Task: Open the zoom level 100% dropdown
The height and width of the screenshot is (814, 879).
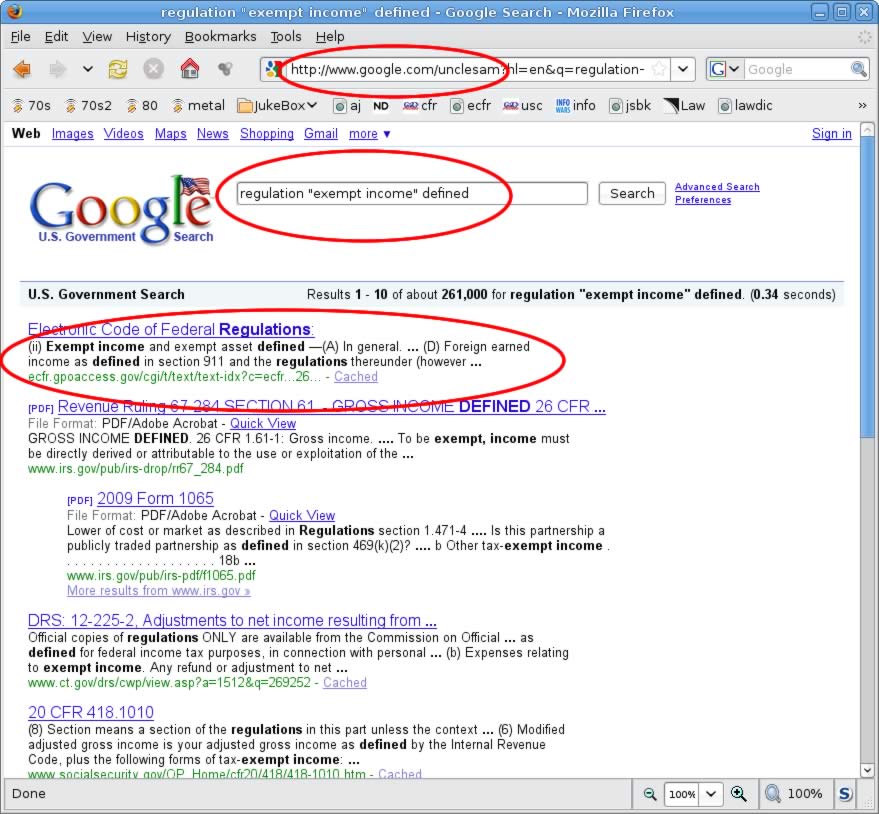Action: pyautogui.click(x=712, y=794)
